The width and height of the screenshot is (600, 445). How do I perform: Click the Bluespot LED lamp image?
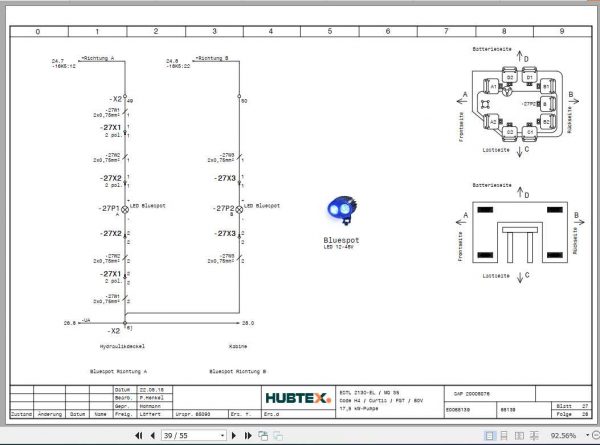342,210
